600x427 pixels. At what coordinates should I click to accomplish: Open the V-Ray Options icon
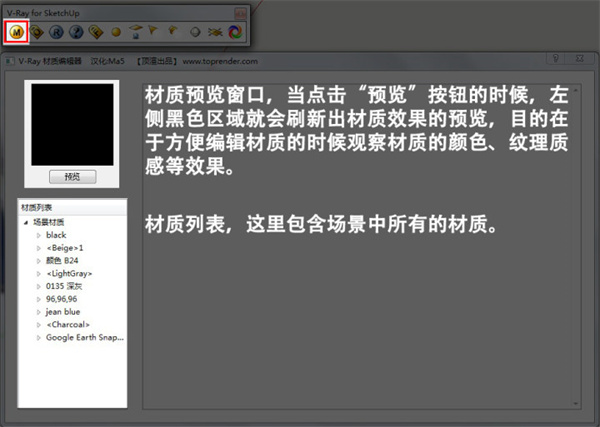click(x=38, y=32)
